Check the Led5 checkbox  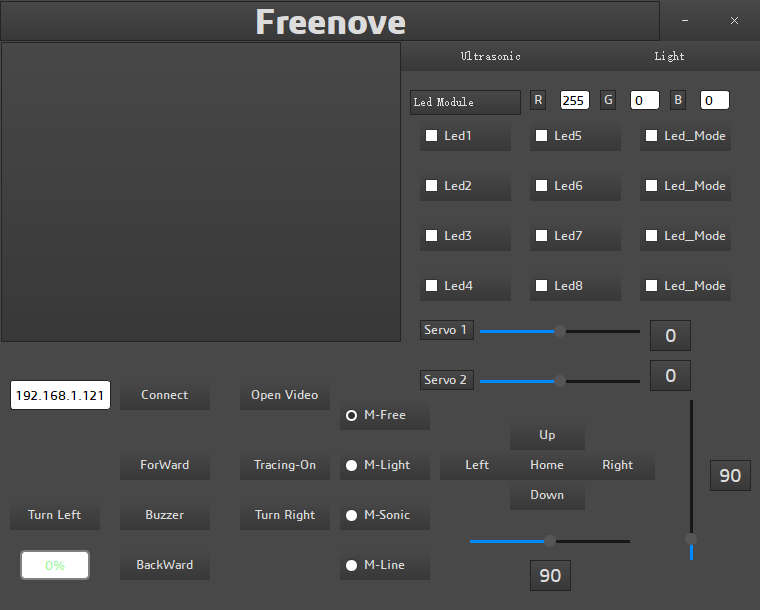(541, 136)
